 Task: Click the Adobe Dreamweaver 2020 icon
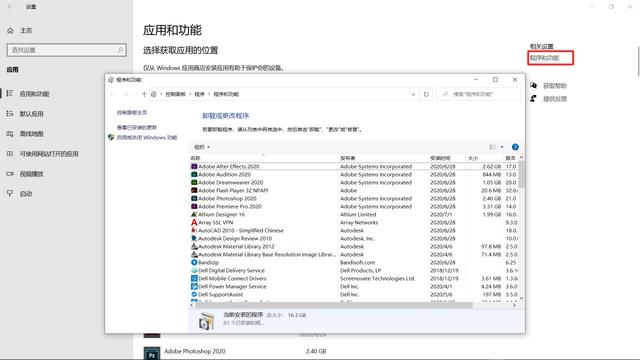coord(194,182)
